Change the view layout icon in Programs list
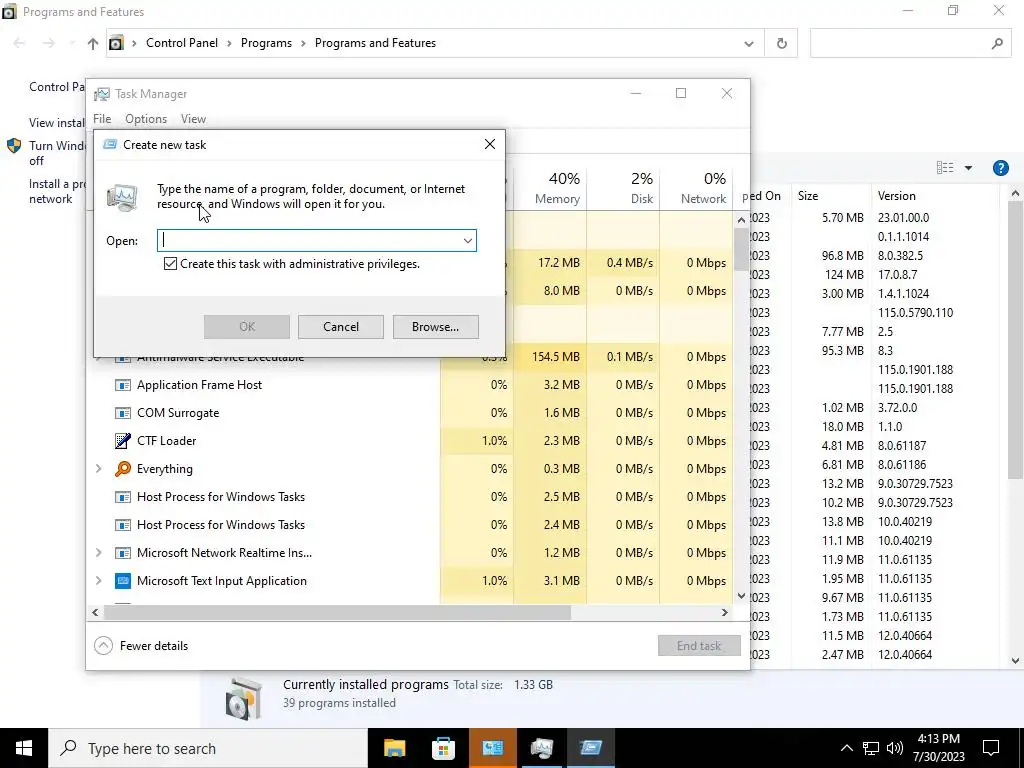 point(945,168)
